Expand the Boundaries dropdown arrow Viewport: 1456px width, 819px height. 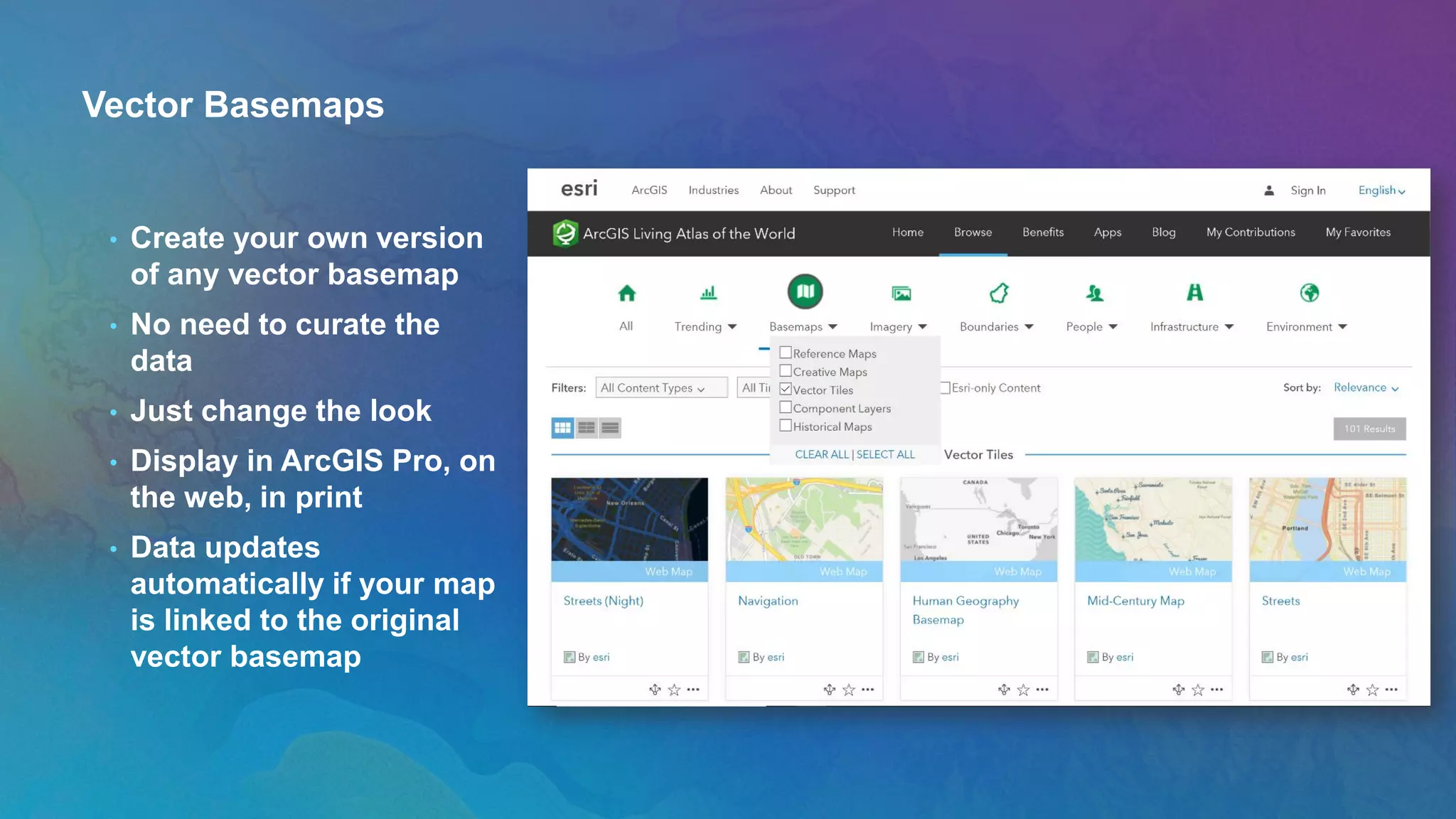1029,327
